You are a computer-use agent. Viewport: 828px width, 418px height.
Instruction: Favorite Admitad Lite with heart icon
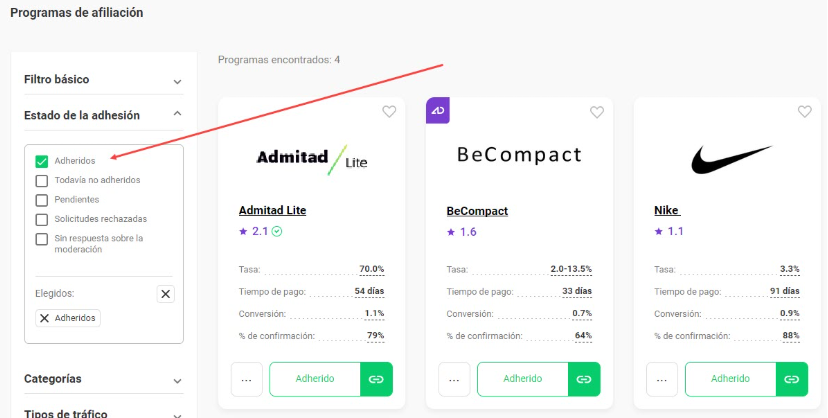[x=389, y=111]
